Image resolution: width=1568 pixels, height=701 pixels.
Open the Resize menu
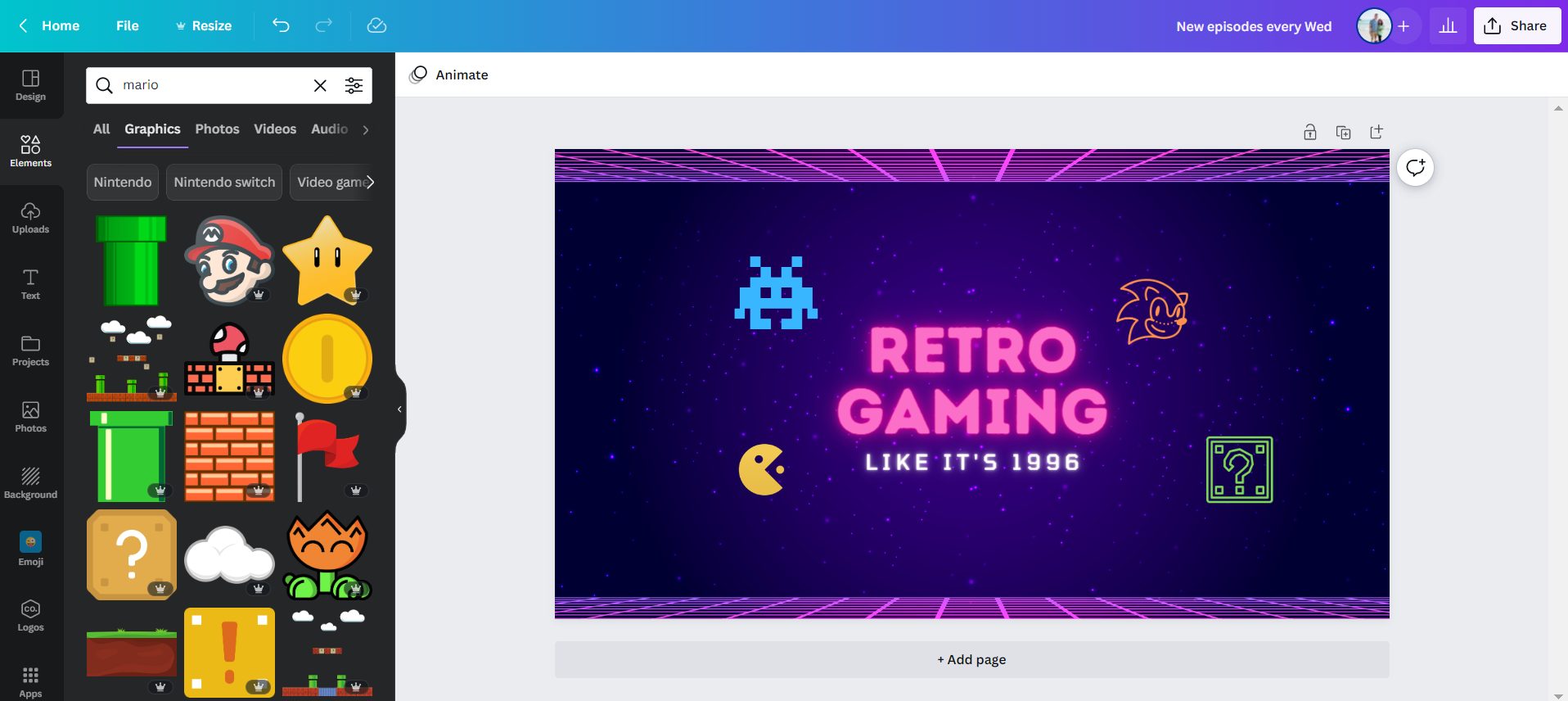point(204,25)
